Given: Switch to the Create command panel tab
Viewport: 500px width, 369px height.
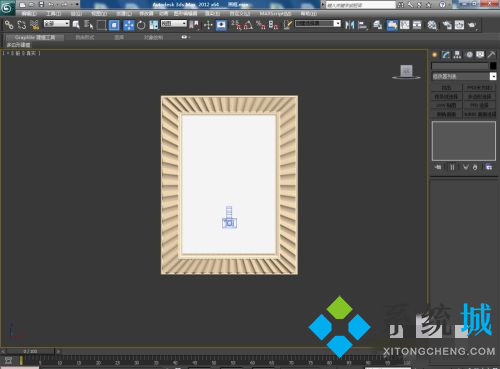Looking at the screenshot, I should [x=435, y=55].
